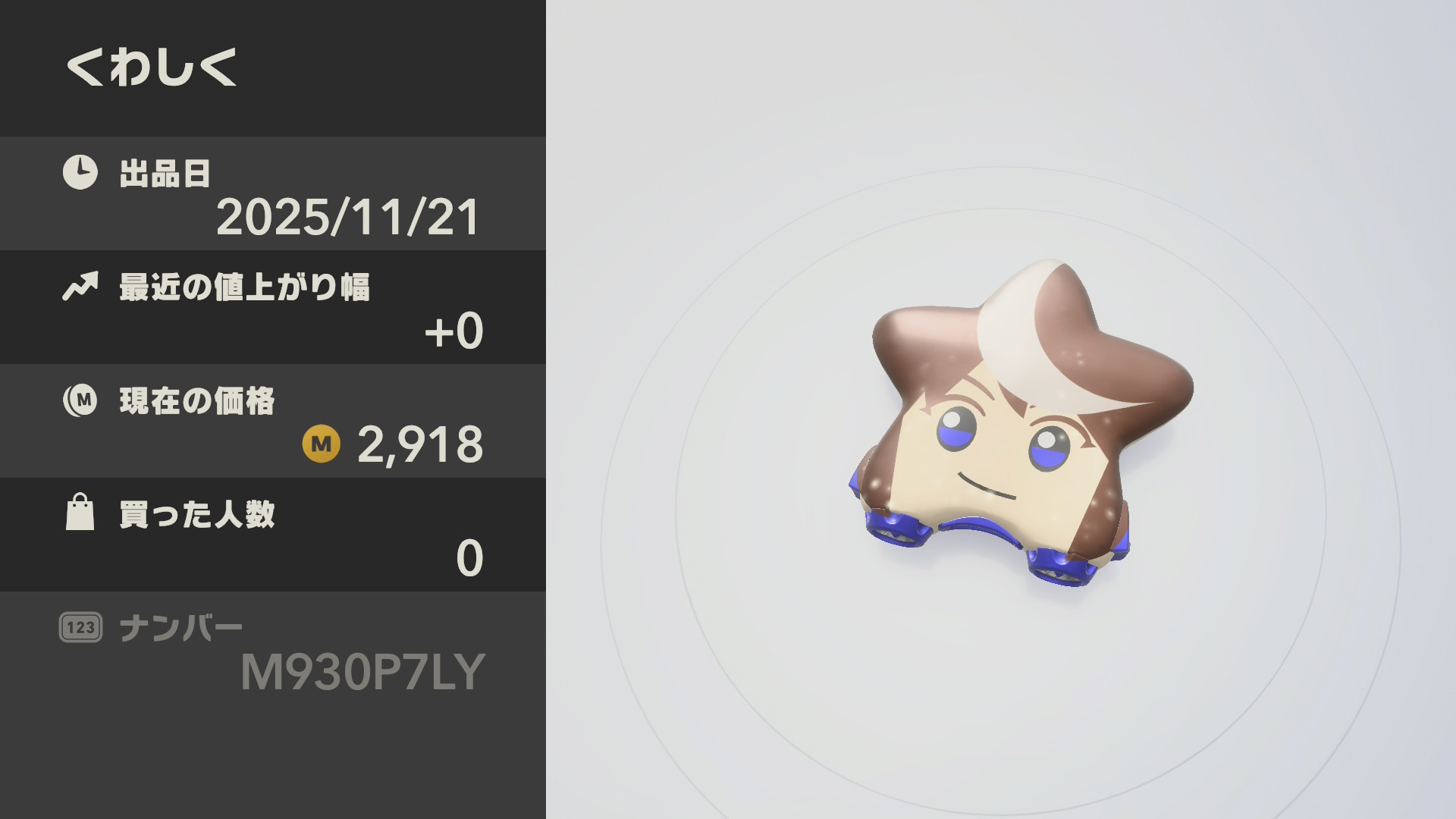
Task: Click the clock icon beside 出品日
Action: (80, 172)
